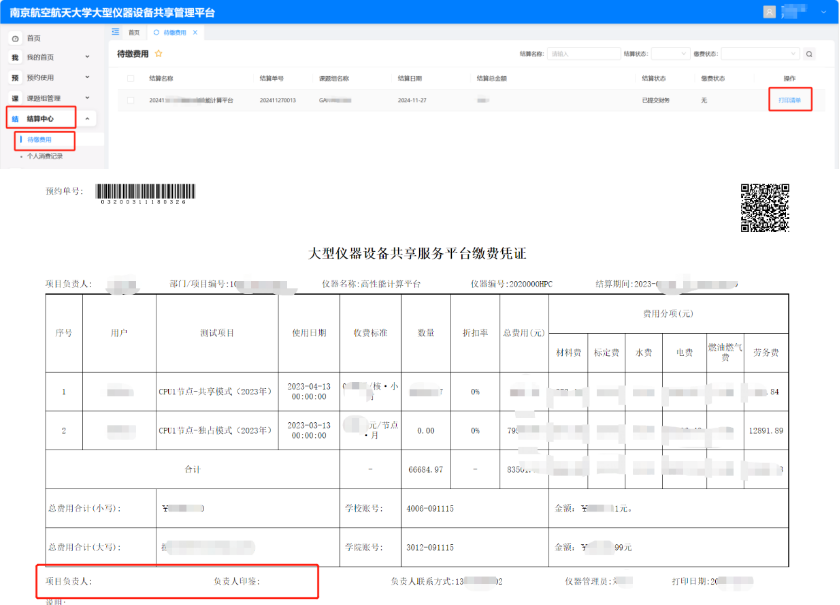Expand the 我的首页 sidebar menu
Viewport: 840px width, 605px height.
tap(87, 57)
